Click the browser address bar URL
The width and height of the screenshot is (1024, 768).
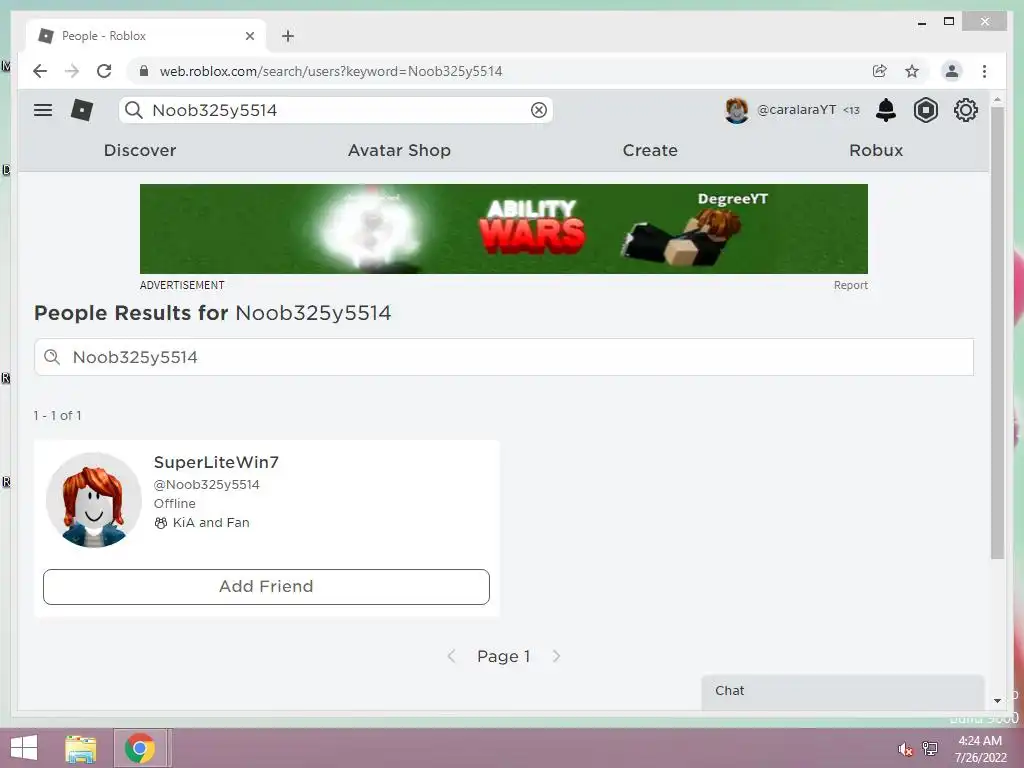pos(330,71)
